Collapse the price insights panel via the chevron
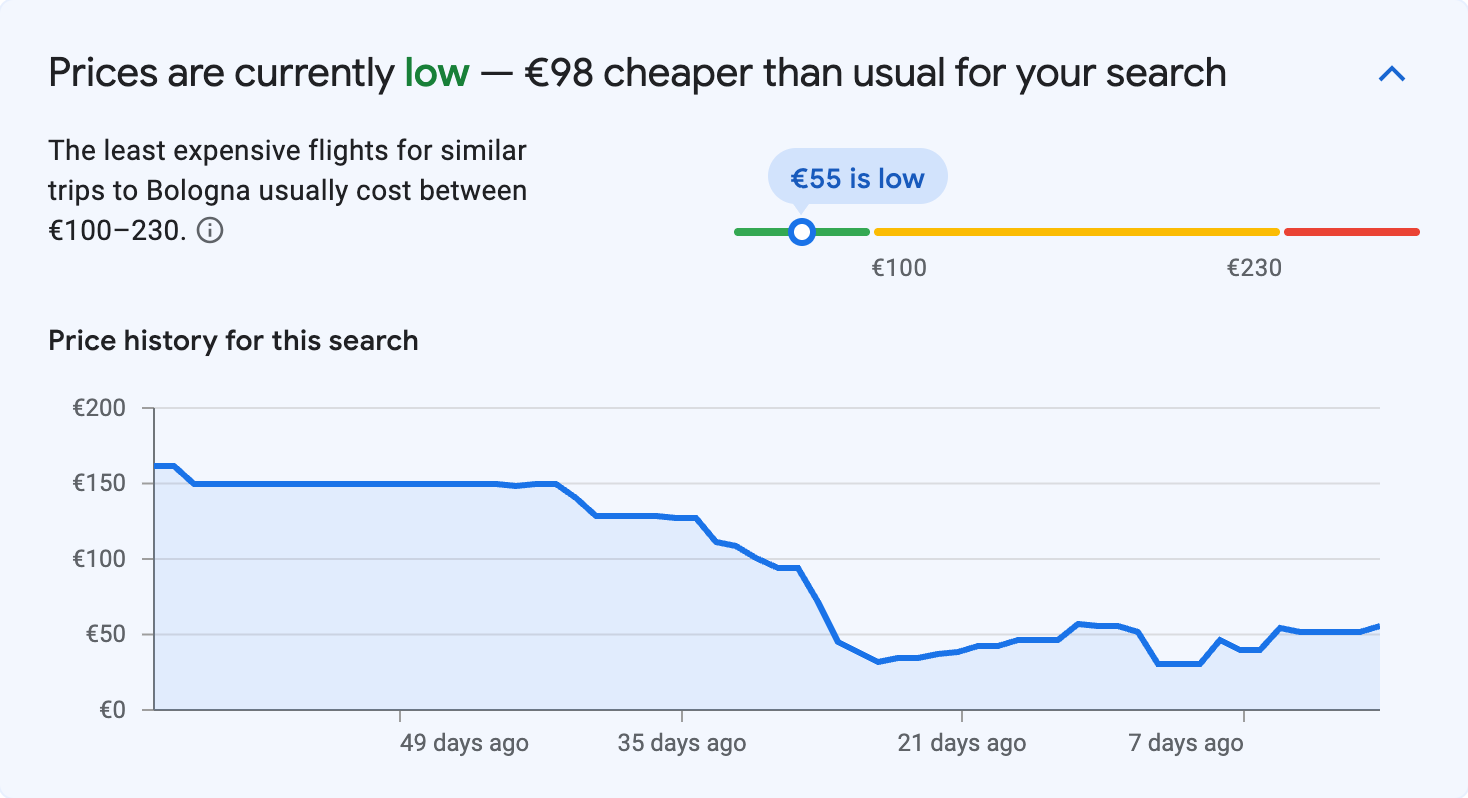Viewport: 1468px width, 798px height. [1391, 73]
